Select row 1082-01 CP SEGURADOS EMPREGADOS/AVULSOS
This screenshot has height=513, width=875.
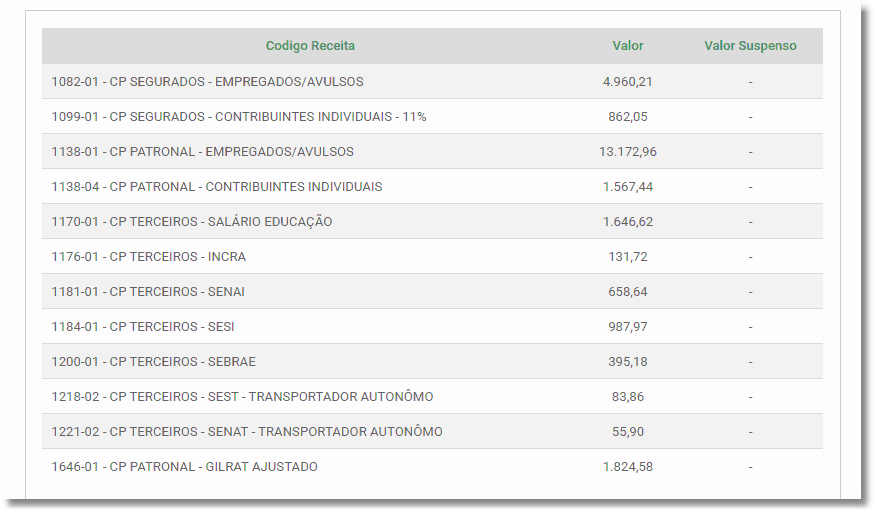[x=432, y=81]
